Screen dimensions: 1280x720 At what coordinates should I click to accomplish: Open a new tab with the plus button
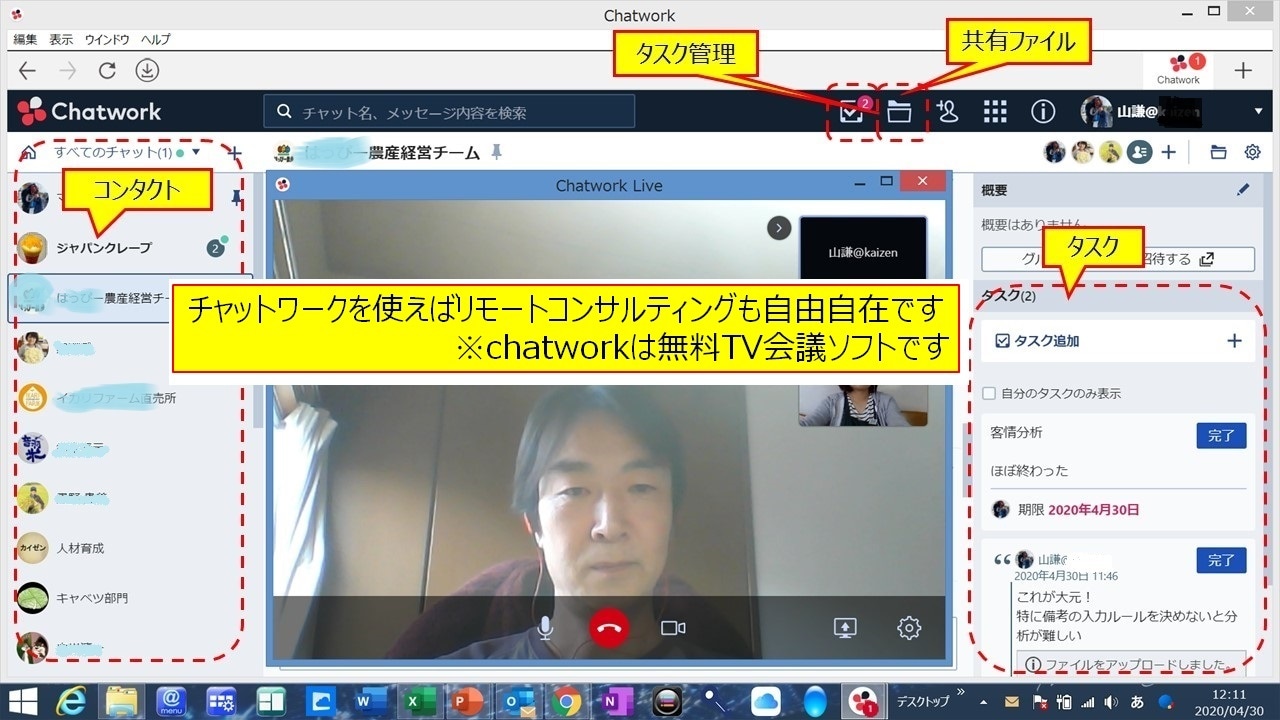coord(1242,70)
